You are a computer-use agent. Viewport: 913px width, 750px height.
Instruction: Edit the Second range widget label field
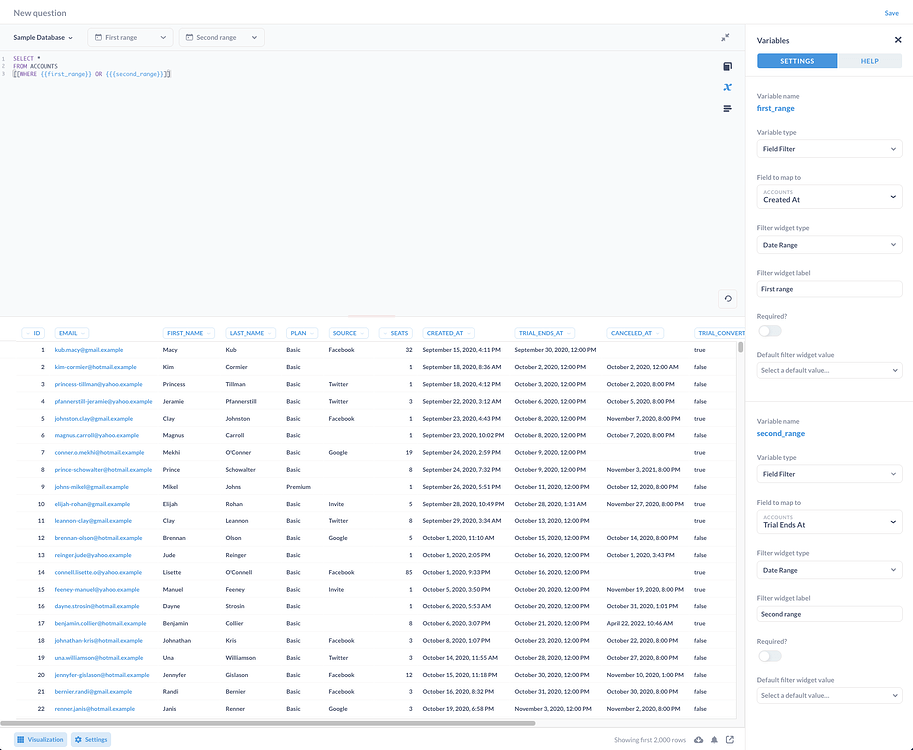(x=829, y=614)
